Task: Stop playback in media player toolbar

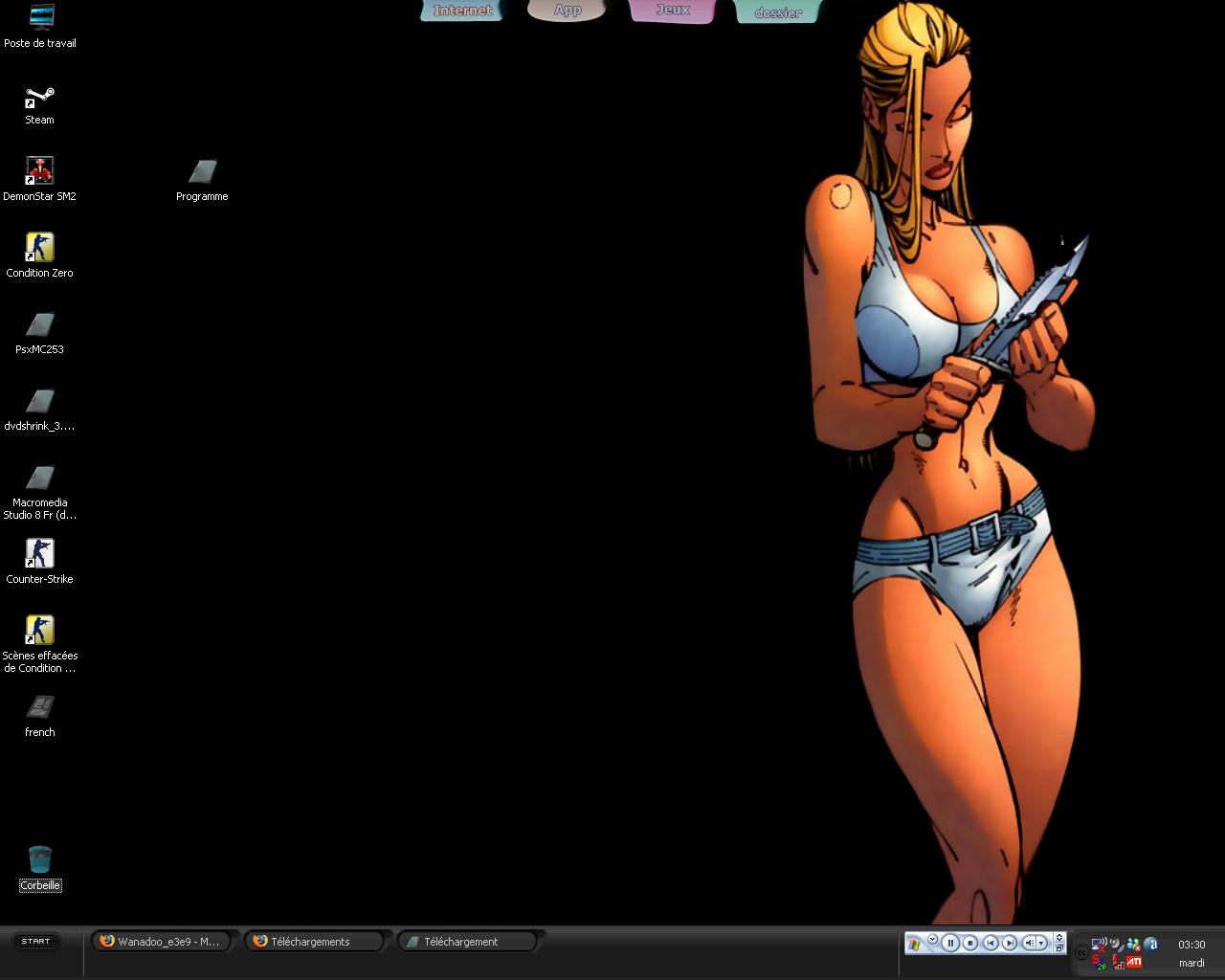Action: [970, 943]
